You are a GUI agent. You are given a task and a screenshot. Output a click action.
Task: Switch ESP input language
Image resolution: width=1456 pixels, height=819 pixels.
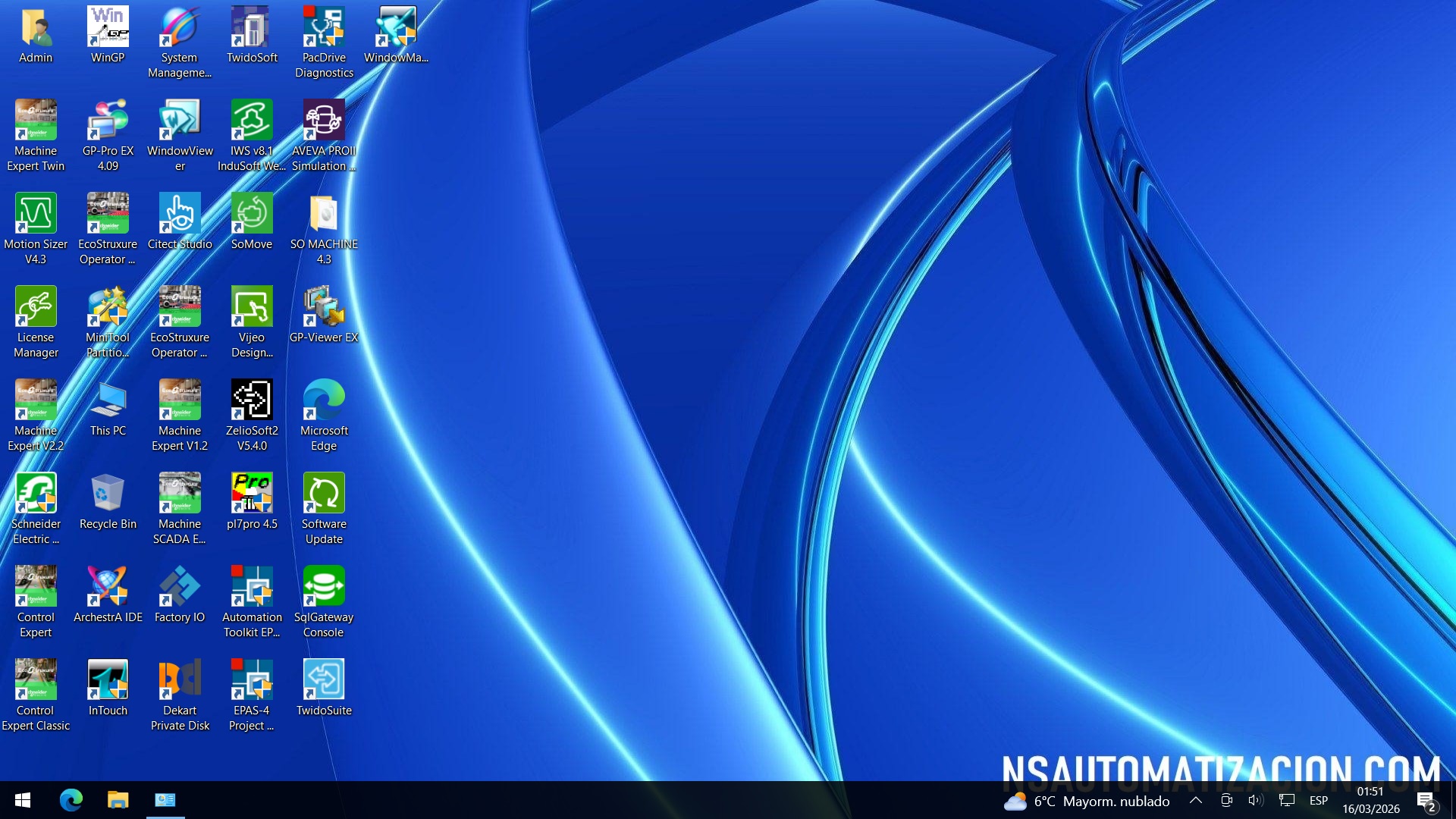click(x=1319, y=801)
